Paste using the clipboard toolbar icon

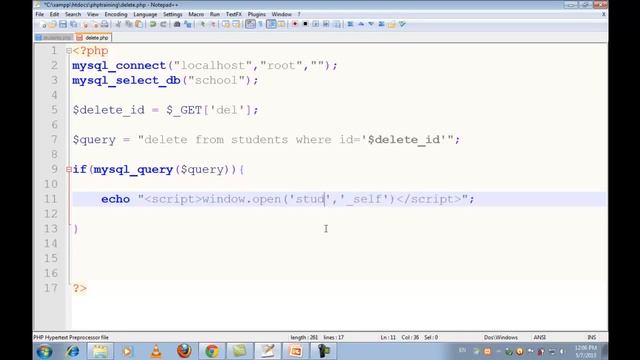click(139, 24)
